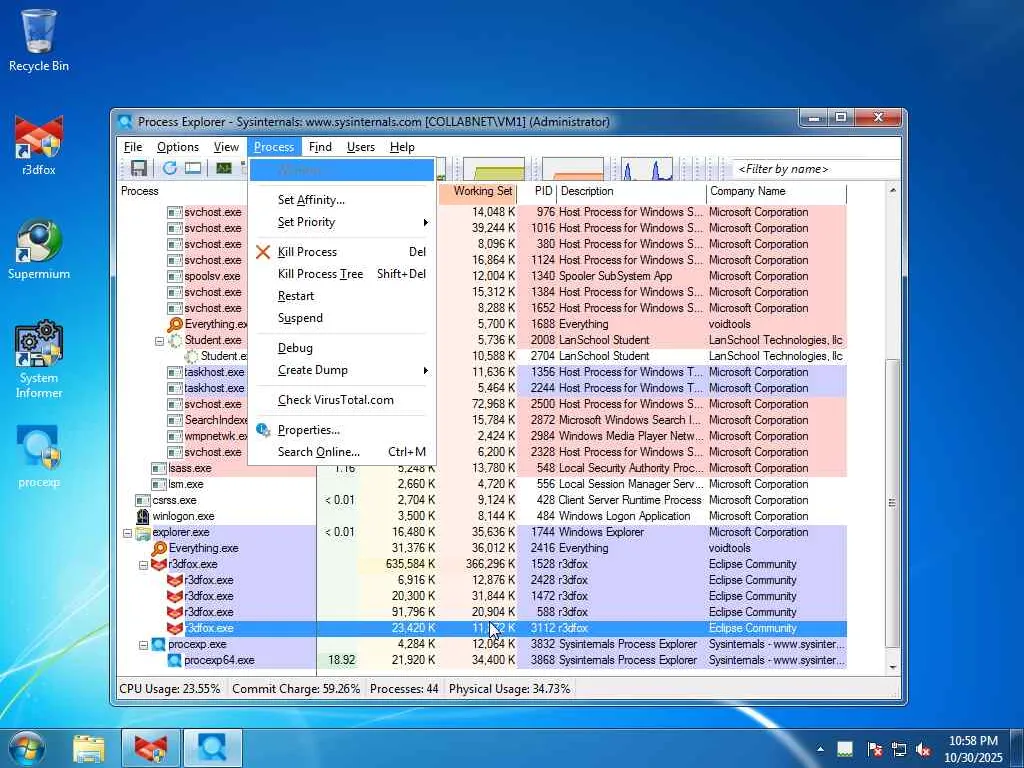1024x768 pixels.
Task: Open the Options menu
Action: [178, 147]
